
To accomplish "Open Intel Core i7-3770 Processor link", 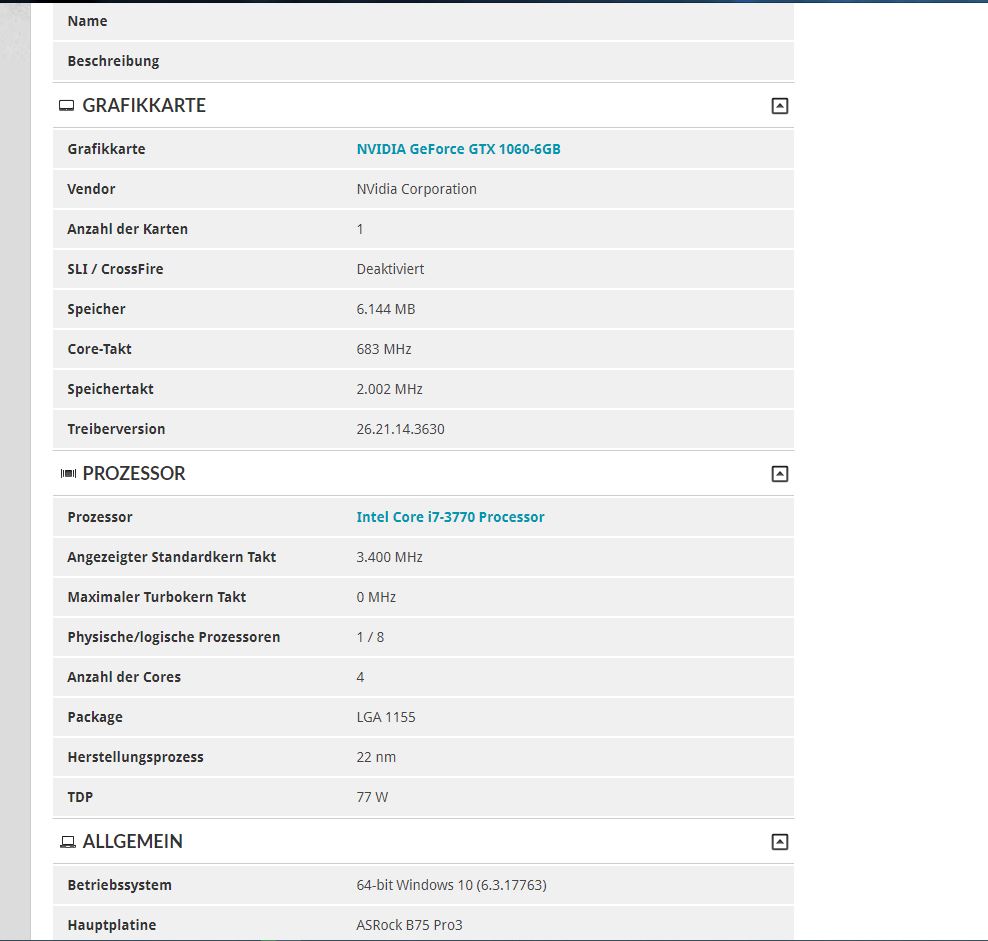I will [x=450, y=517].
